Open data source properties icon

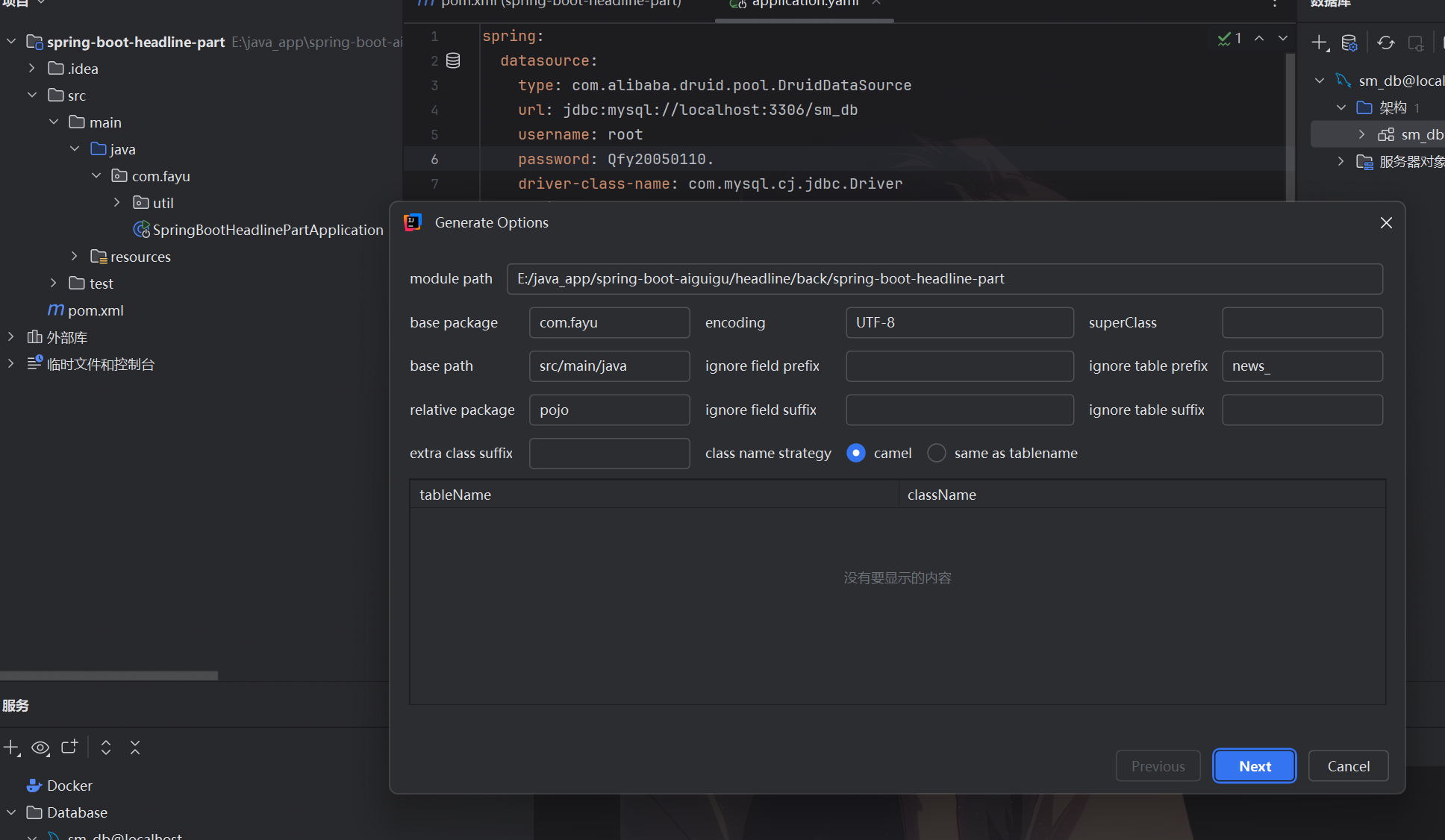(x=1349, y=43)
